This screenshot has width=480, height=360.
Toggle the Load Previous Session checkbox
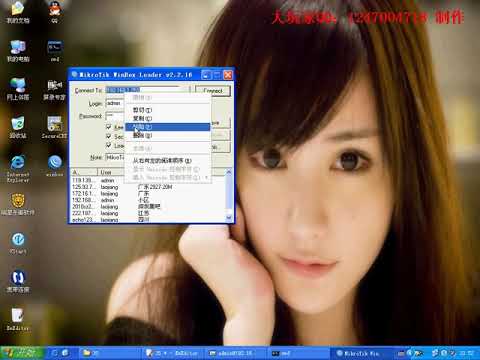click(109, 145)
